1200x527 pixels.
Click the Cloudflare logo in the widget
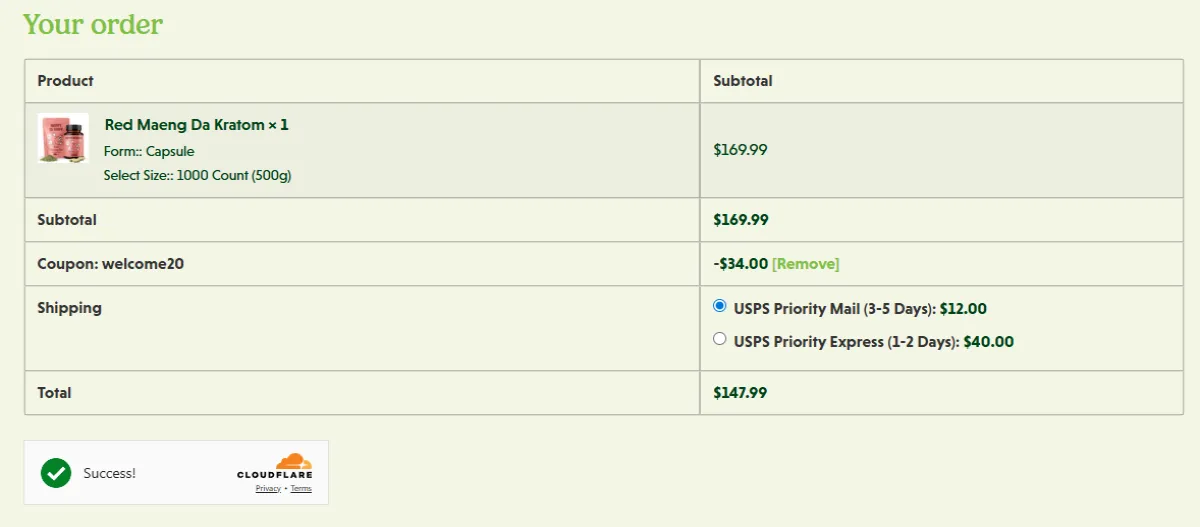(x=275, y=466)
